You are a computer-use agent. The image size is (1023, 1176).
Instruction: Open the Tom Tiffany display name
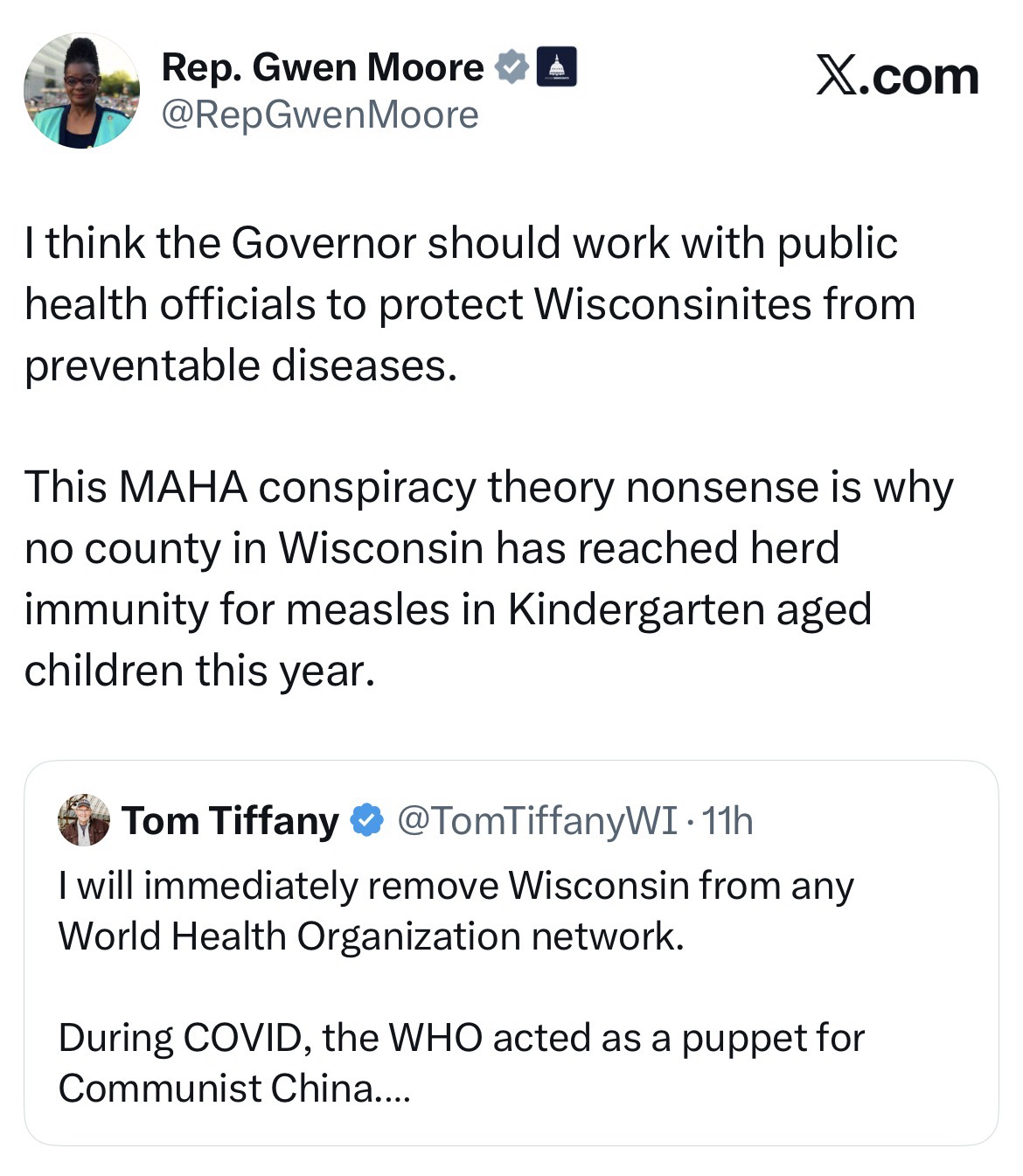pos(230,820)
